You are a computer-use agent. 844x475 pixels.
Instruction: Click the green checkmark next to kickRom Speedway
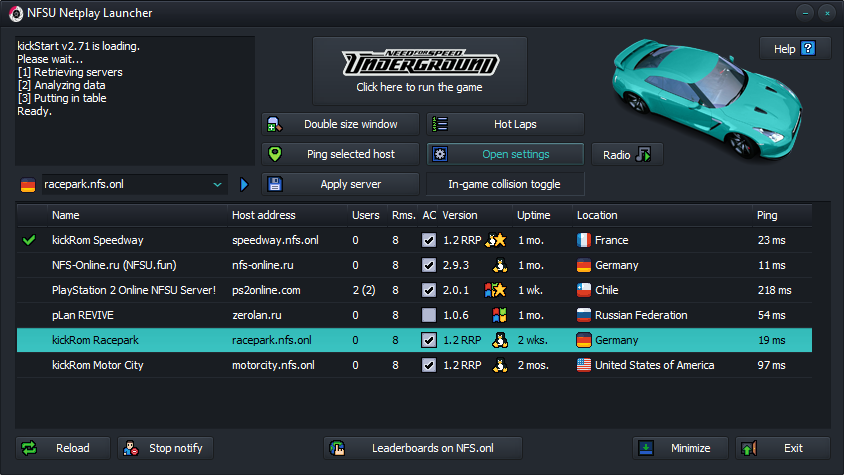(29, 240)
